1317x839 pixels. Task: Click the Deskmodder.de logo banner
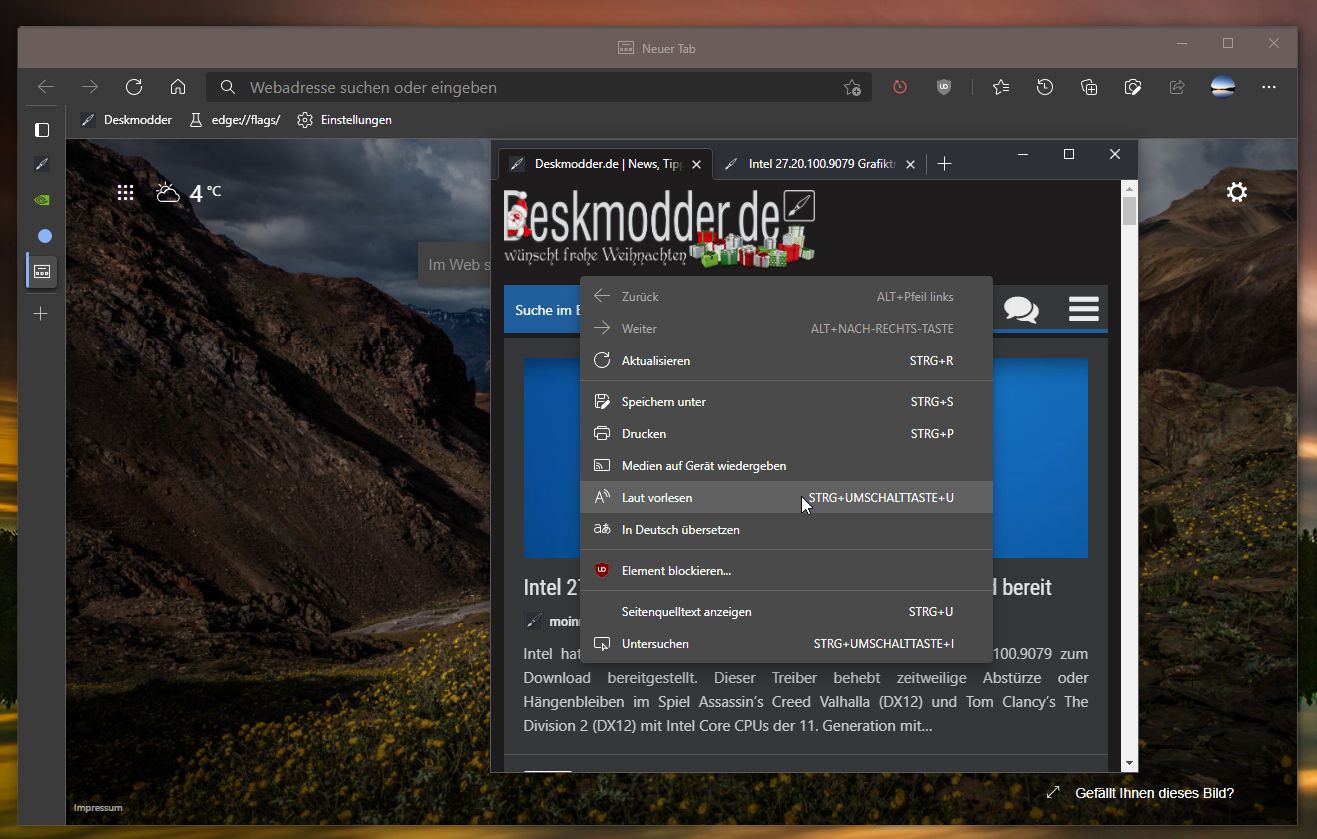coord(659,227)
